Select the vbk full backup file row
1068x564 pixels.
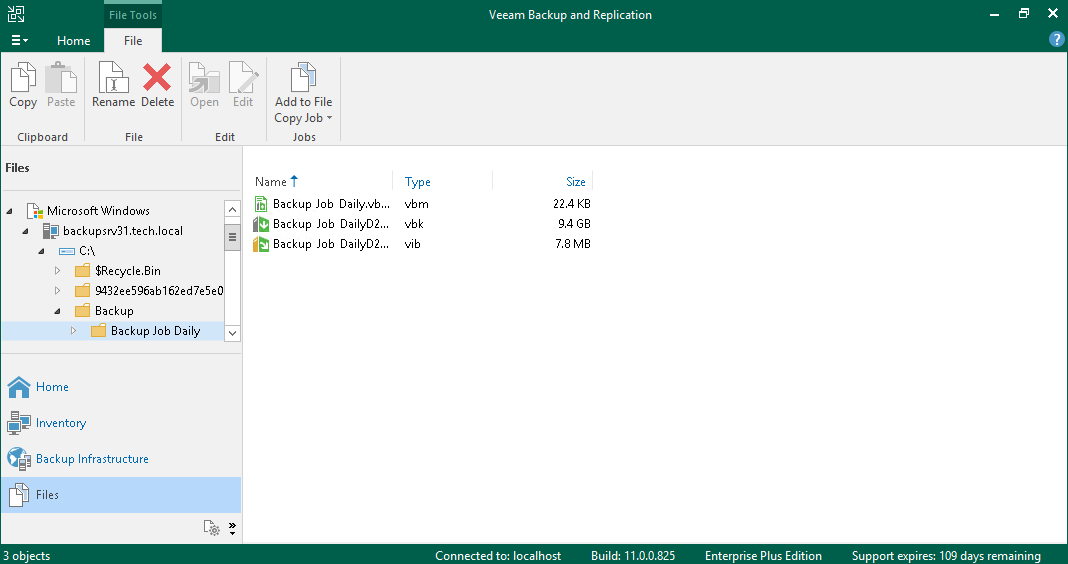422,223
